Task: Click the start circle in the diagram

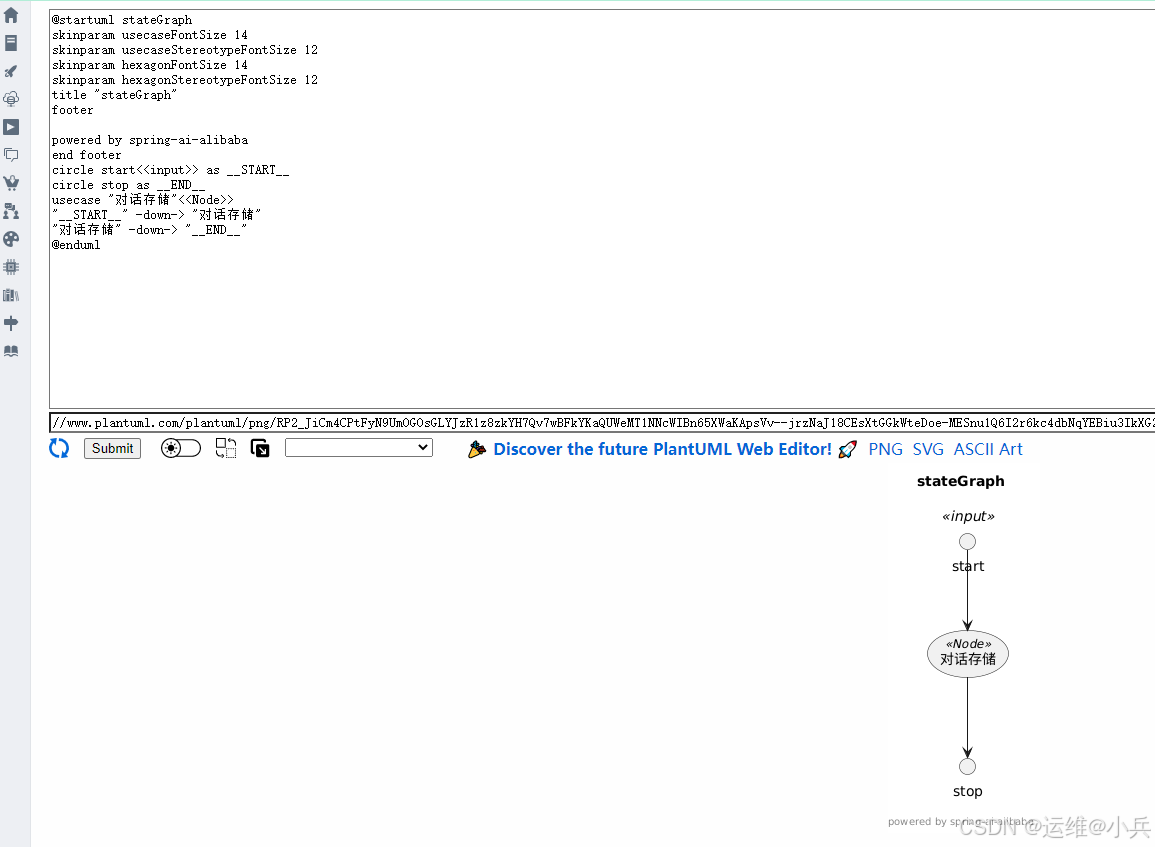Action: [967, 541]
